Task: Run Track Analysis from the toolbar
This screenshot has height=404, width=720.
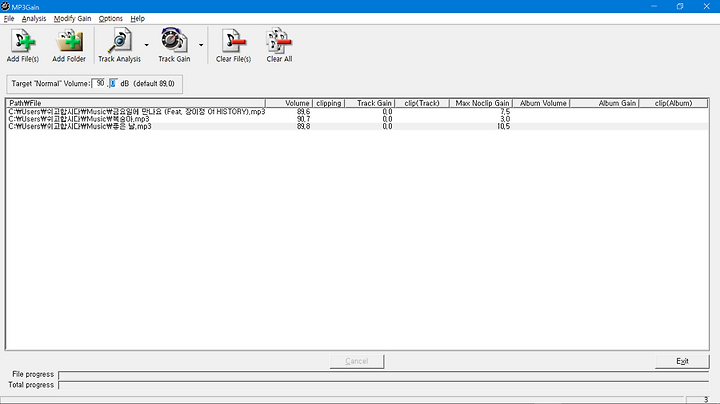Action: (119, 45)
